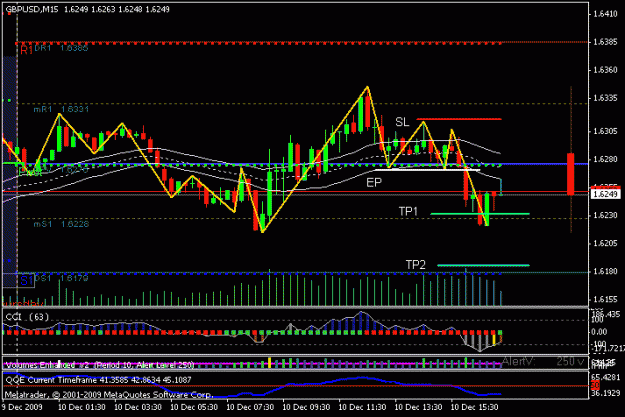Viewport: 625px width, 417px height.
Task: Click the Volumes Enhanced v2 indicator label
Action: [x=100, y=365]
